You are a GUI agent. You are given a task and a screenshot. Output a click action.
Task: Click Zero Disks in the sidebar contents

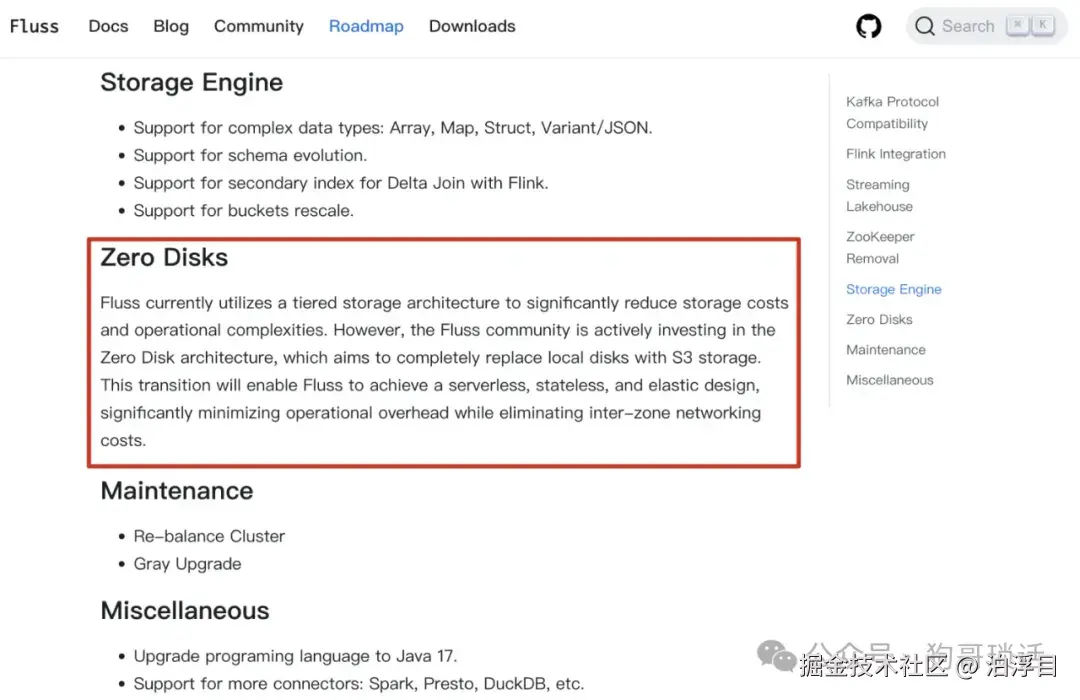(879, 319)
